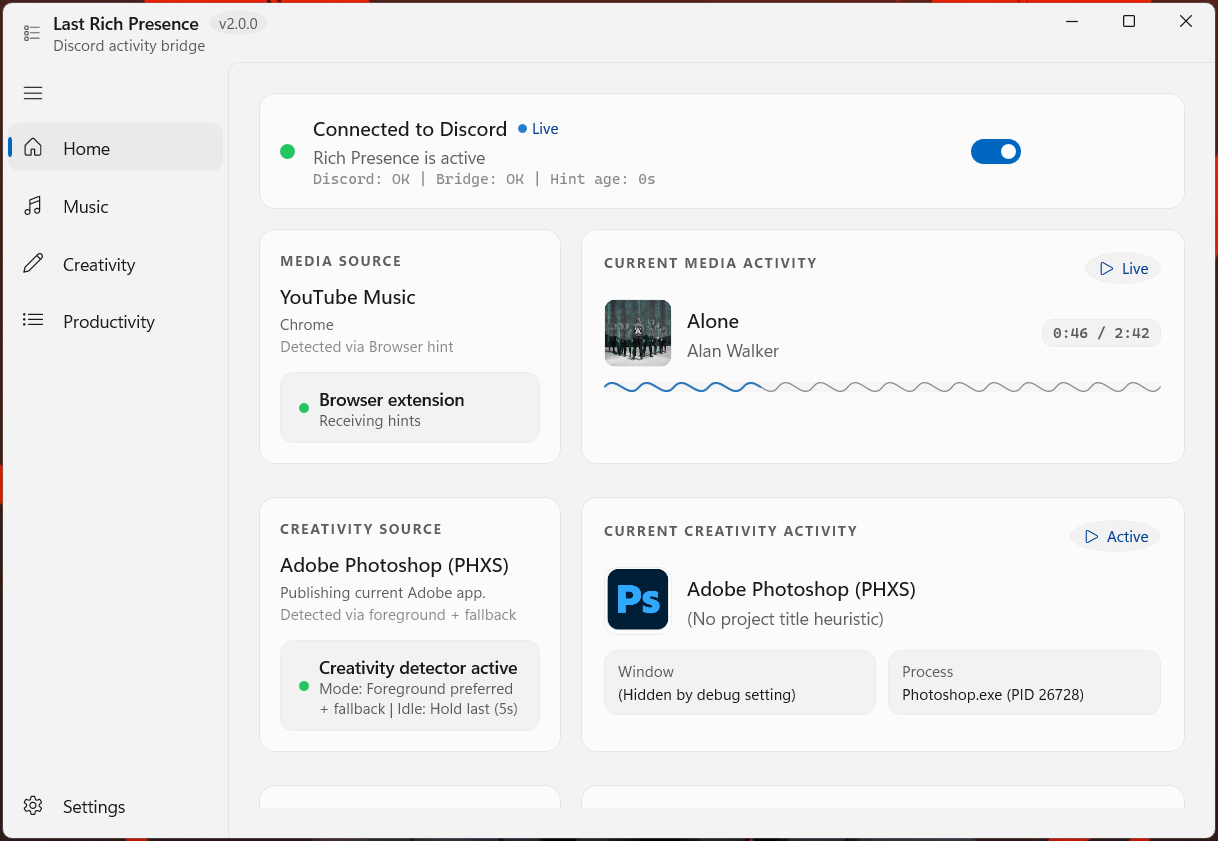Click the song title Alone
Screen dimensions: 1218x841
coord(713,321)
